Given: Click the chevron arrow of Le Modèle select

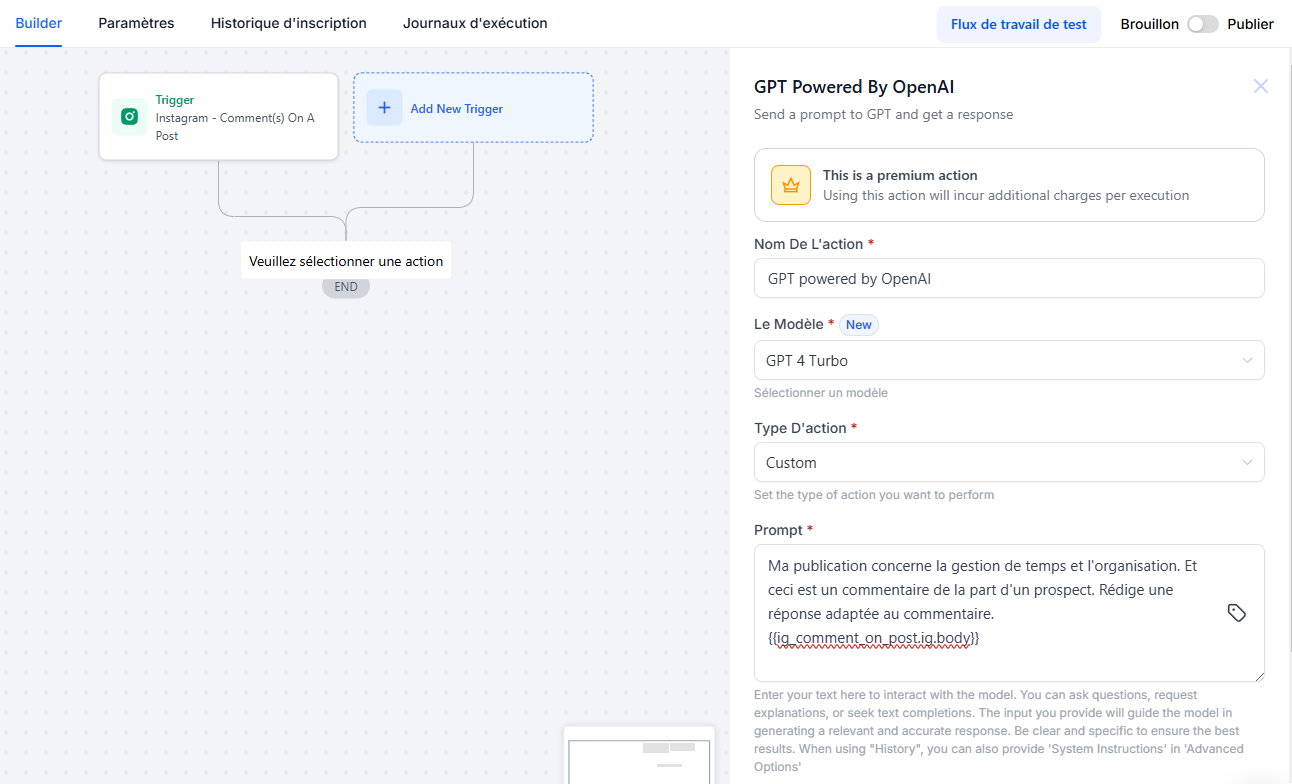Looking at the screenshot, I should tap(1247, 360).
